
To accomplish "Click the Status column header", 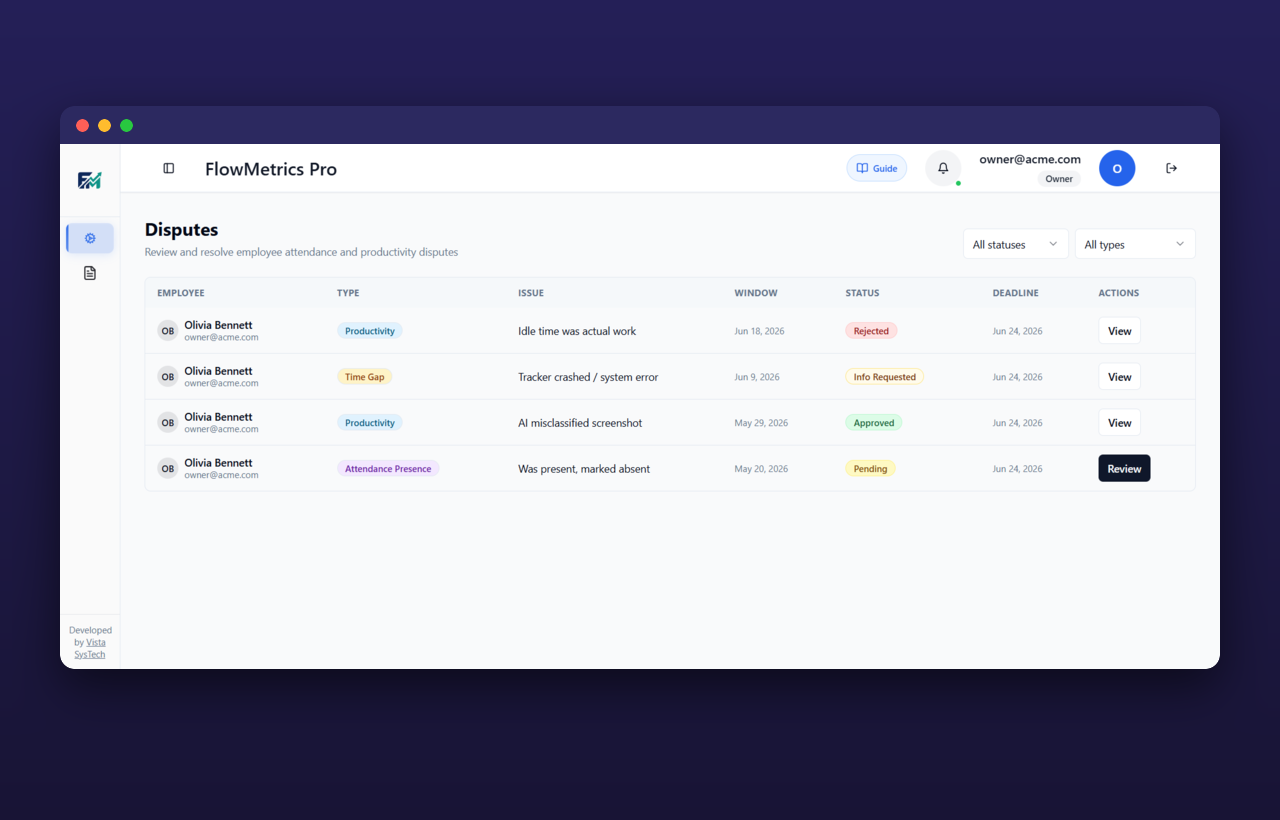I will pyautogui.click(x=862, y=293).
